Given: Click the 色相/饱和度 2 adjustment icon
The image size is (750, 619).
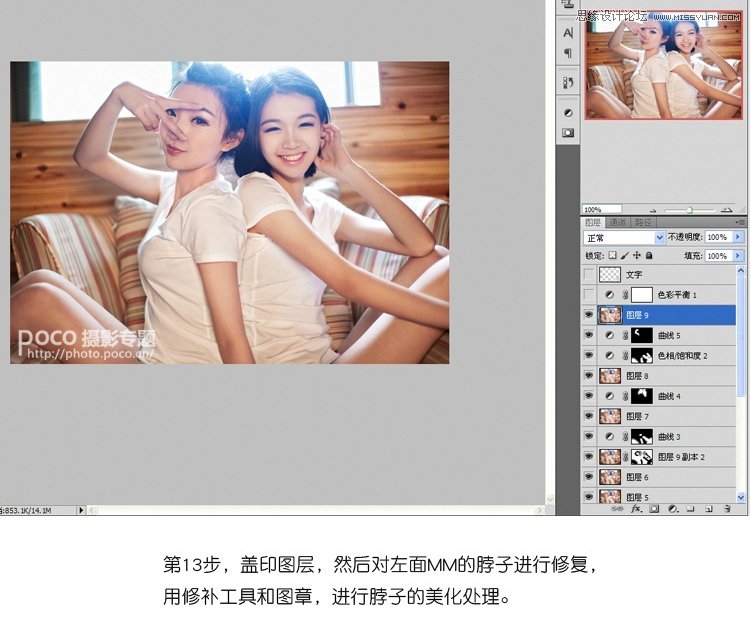Looking at the screenshot, I should tap(609, 355).
